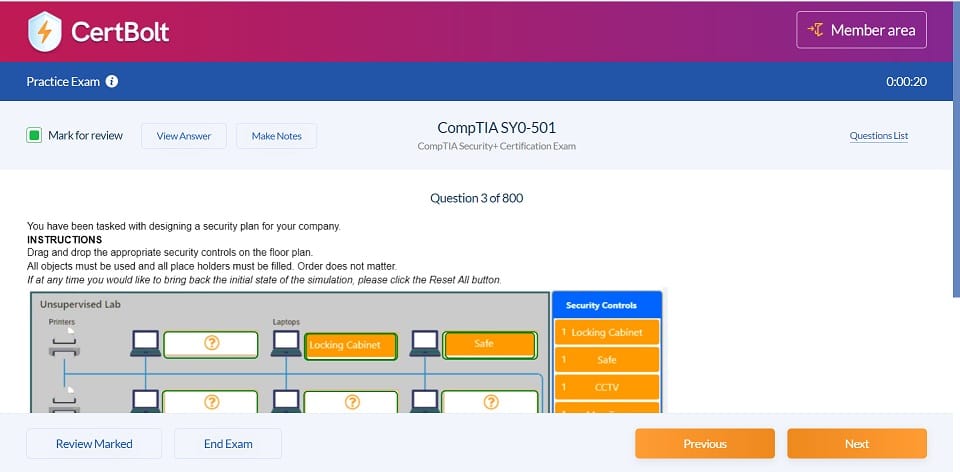Click the laptop icon beside the Safe placeholder
Screen dimensions: 960x472
click(425, 344)
